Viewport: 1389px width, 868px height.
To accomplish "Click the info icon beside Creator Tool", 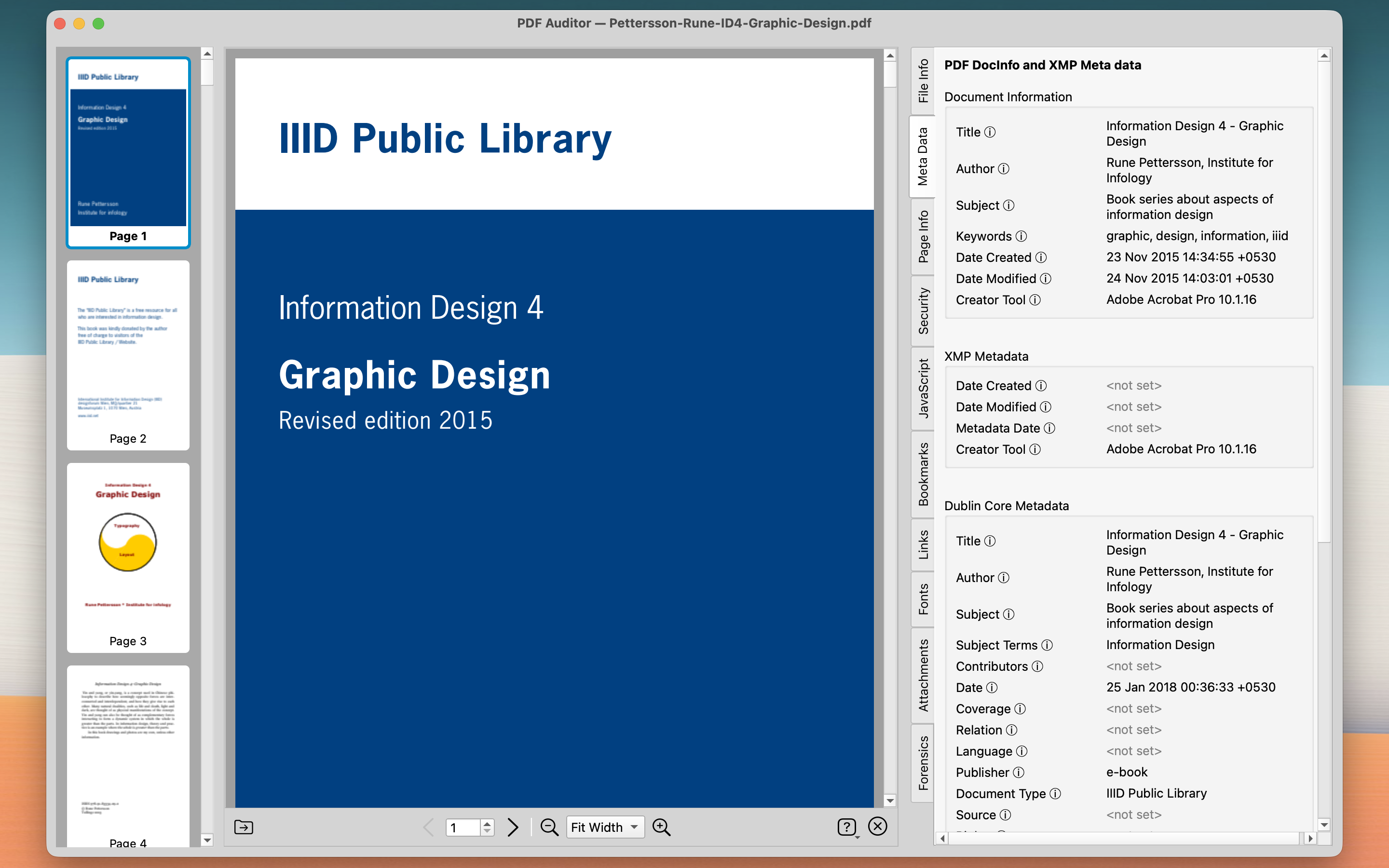I will [x=1035, y=299].
